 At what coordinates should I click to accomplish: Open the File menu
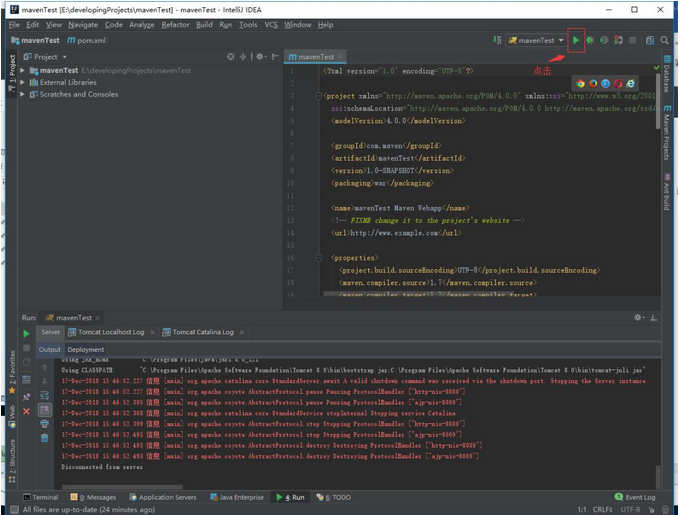pyautogui.click(x=14, y=25)
